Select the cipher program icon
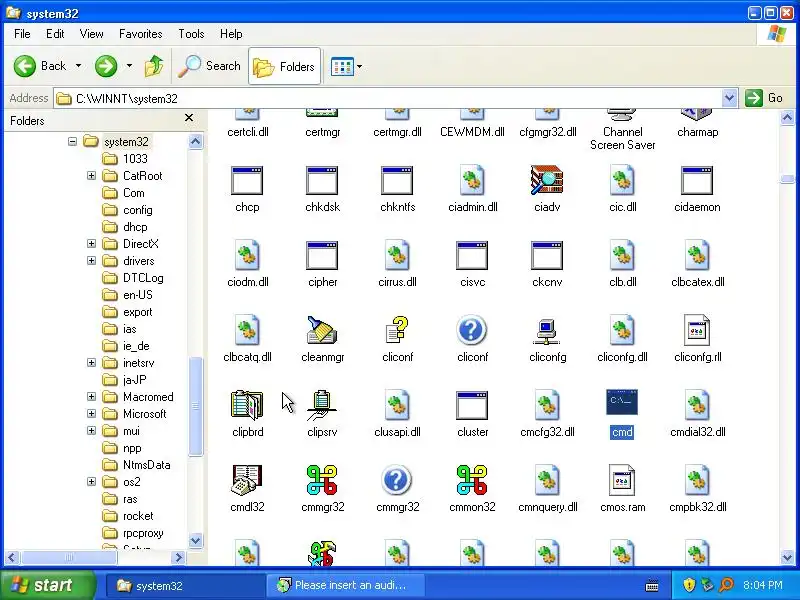Screen dimensions: 800x600 pyautogui.click(x=322, y=255)
